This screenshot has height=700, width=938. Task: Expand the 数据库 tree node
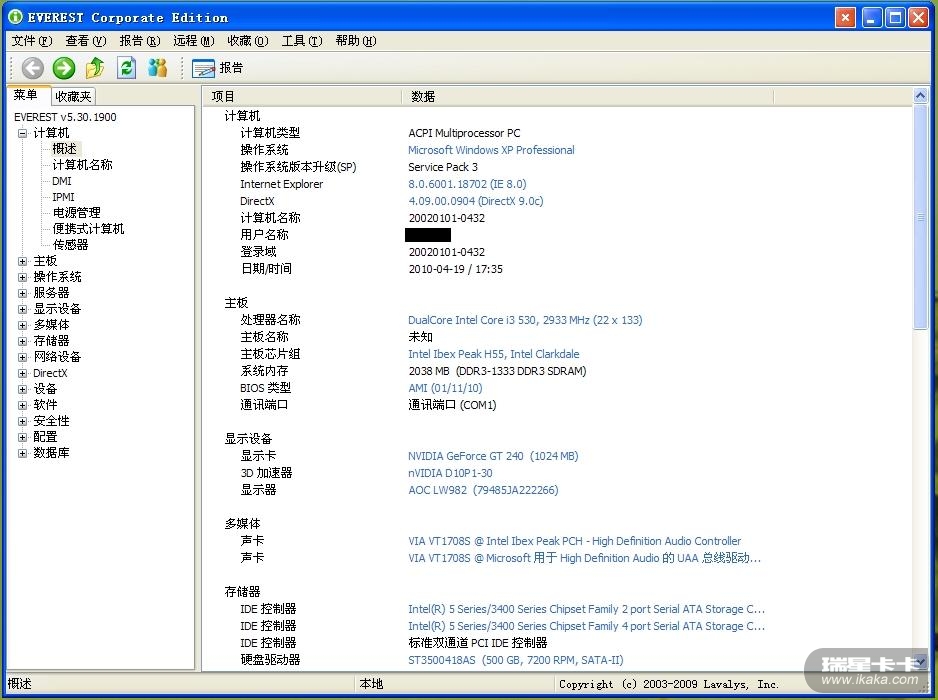point(22,453)
